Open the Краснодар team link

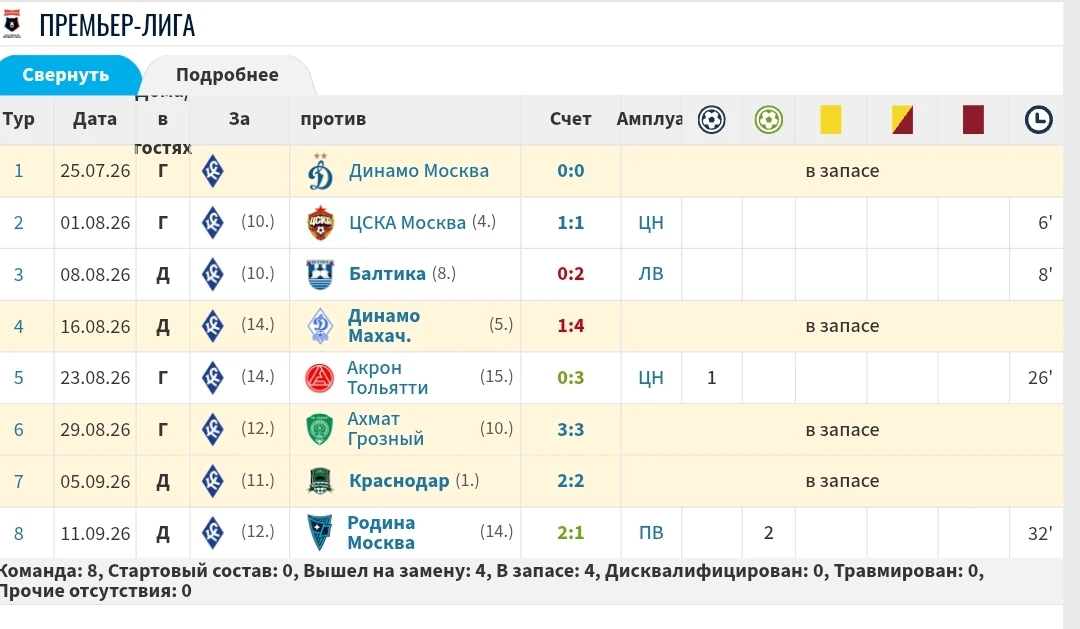point(399,481)
